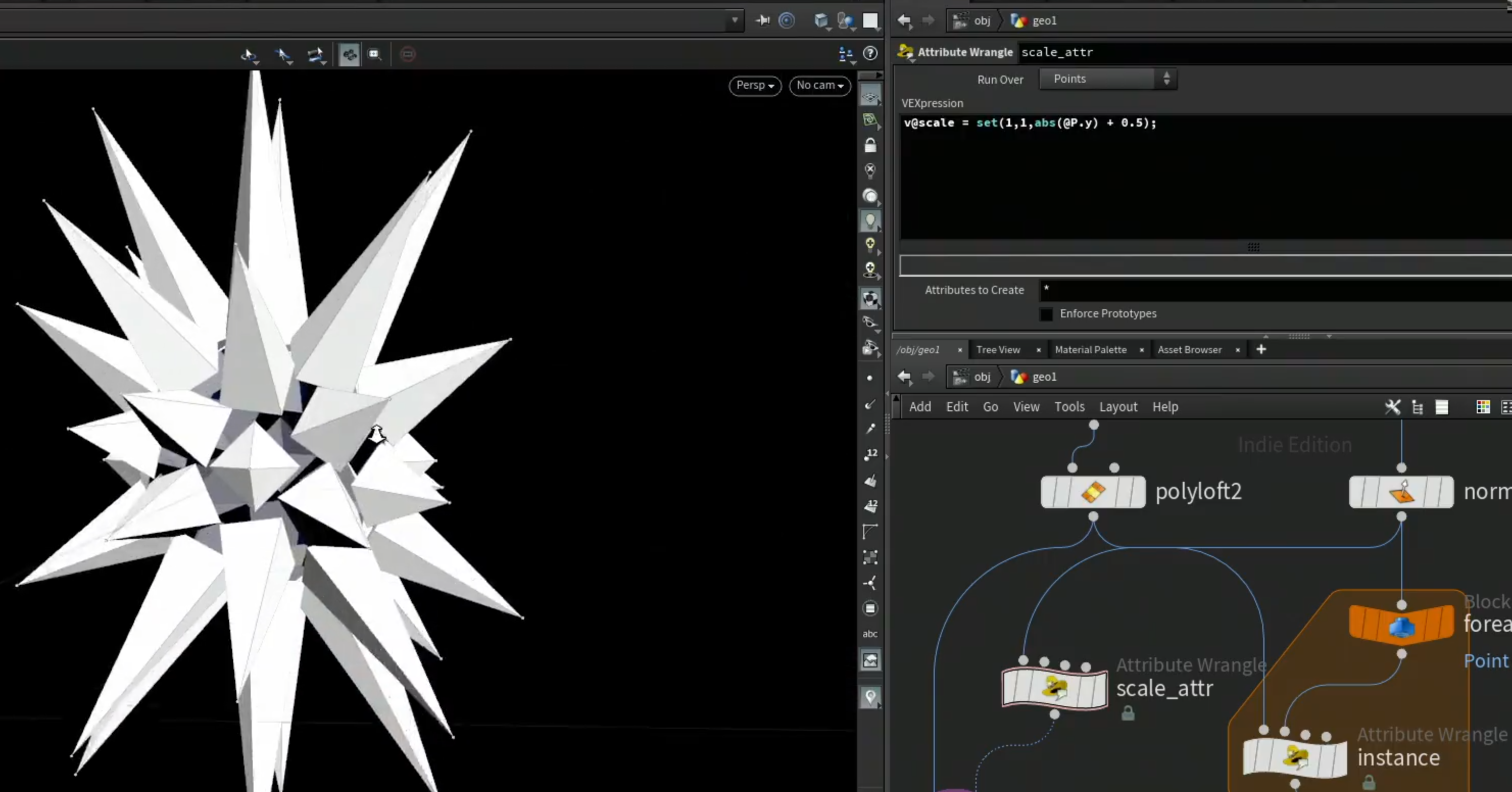Click the lock icon in viewport sidebar
The width and height of the screenshot is (1512, 792).
click(x=870, y=145)
